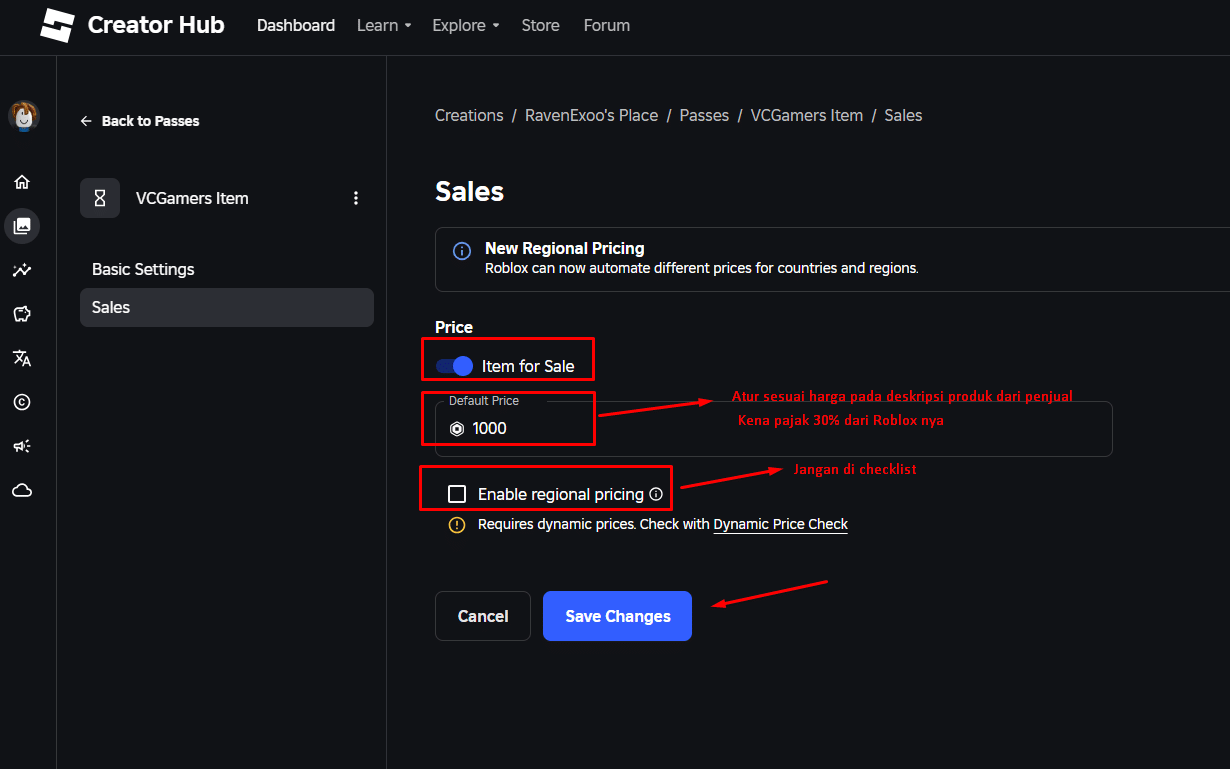1230x769 pixels.
Task: Click info icon beside Enable regional pricing
Action: (x=656, y=494)
